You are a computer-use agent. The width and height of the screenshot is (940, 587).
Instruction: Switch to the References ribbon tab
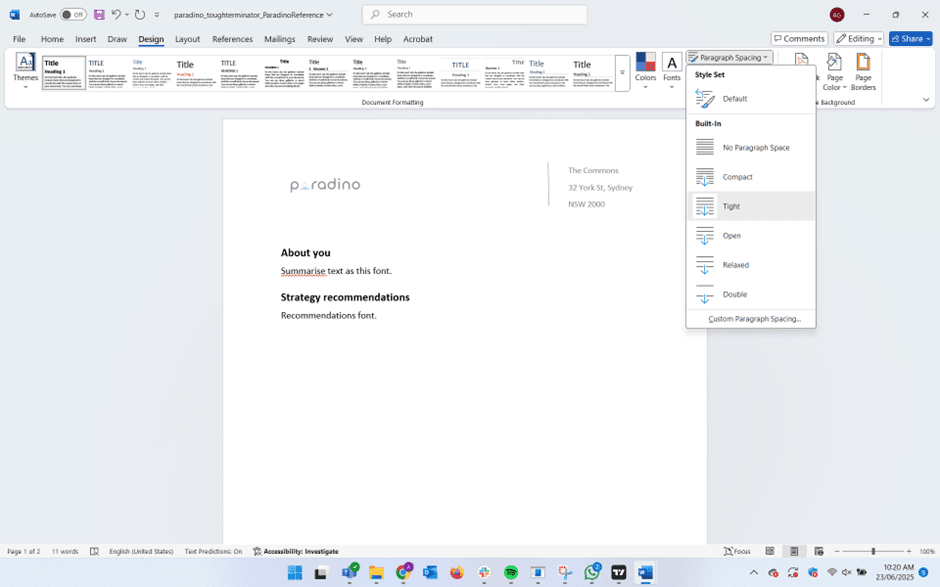tap(232, 39)
